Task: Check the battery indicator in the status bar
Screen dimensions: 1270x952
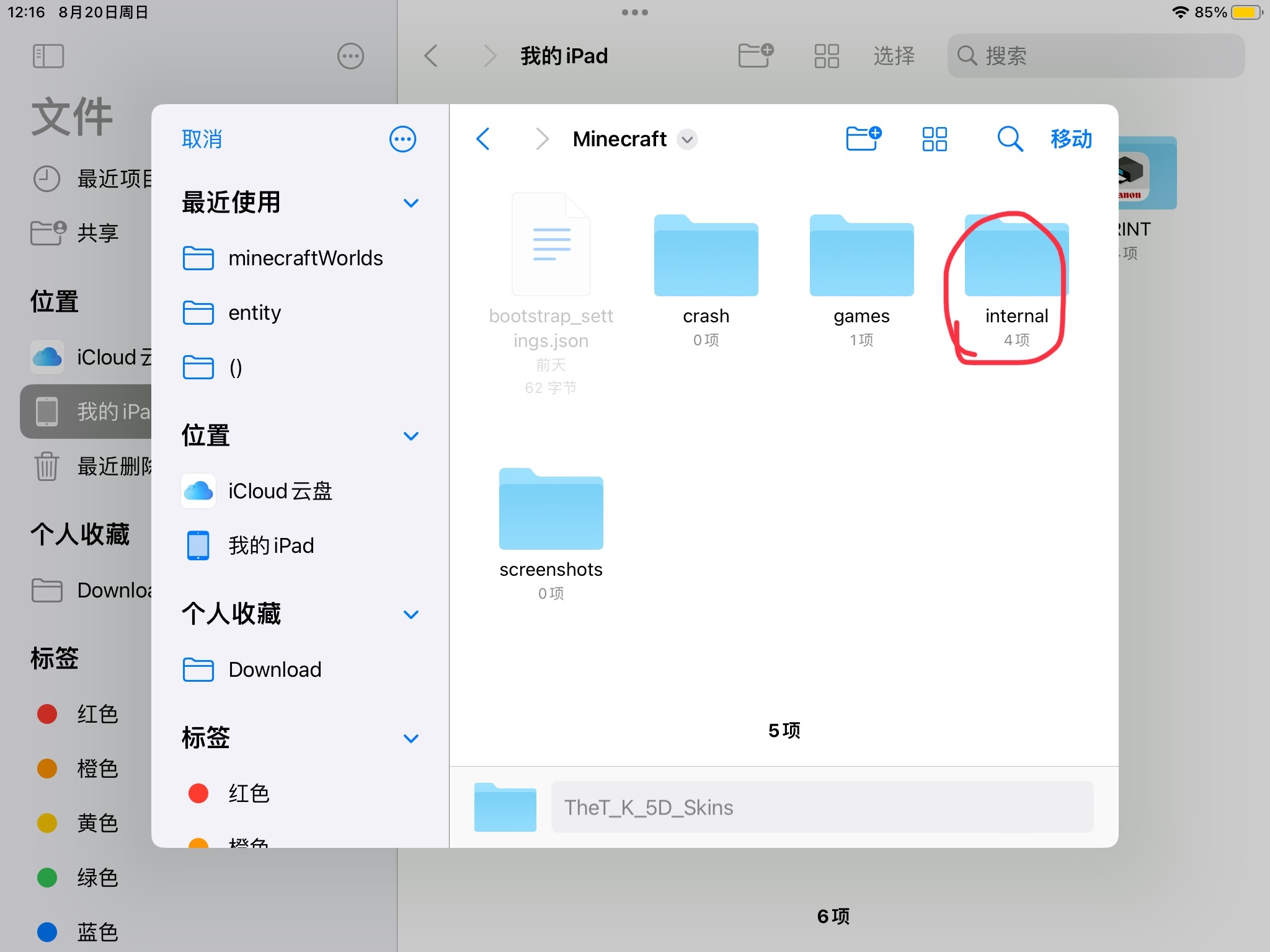Action: tap(1247, 12)
